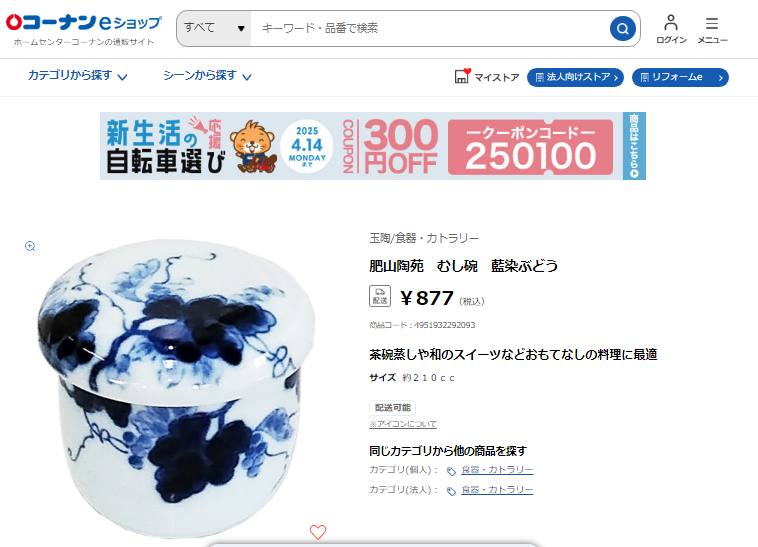Open the ※アイコンについて link
The image size is (758, 547).
coord(403,424)
